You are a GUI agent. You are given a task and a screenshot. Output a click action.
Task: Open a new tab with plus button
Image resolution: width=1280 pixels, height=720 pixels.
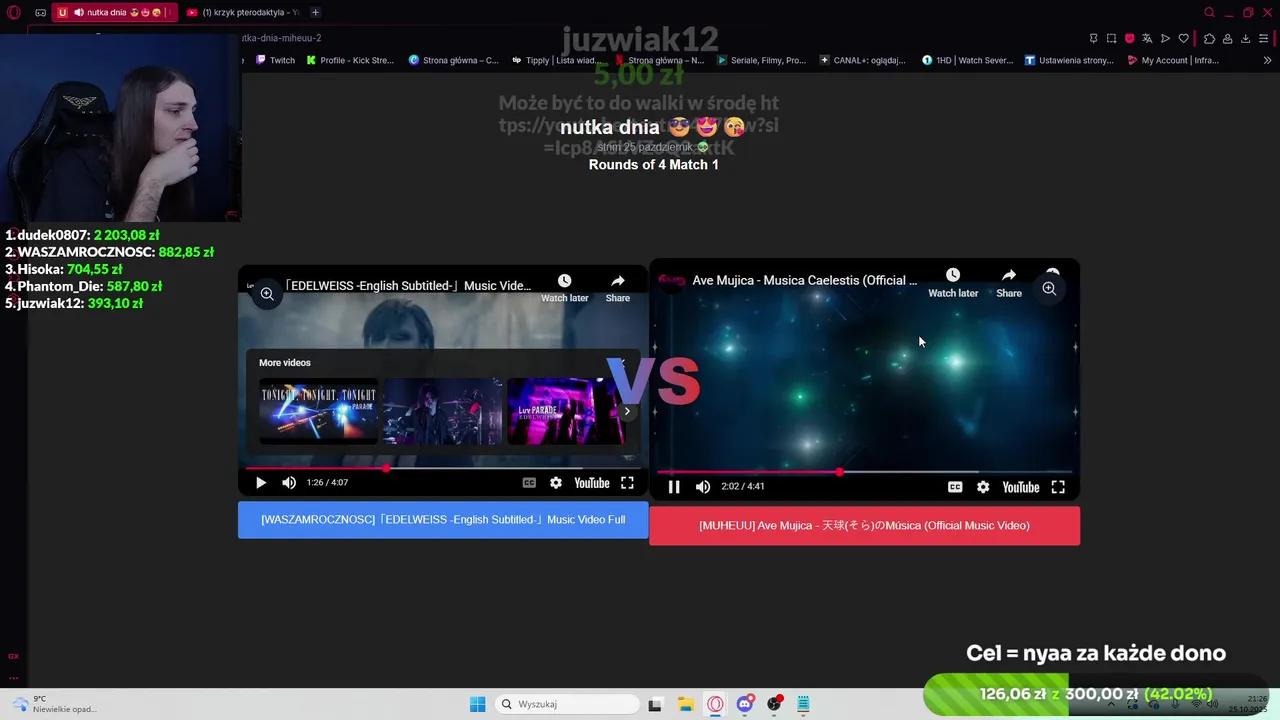tap(315, 12)
